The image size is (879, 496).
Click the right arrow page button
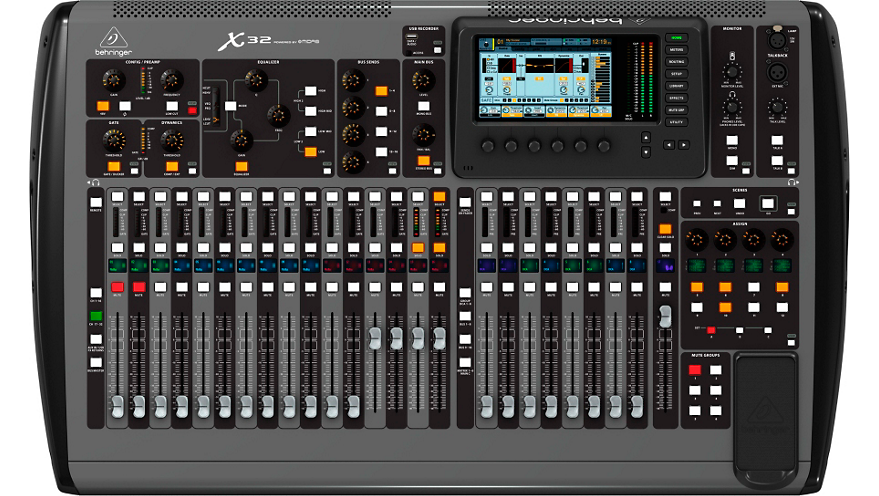click(x=684, y=145)
